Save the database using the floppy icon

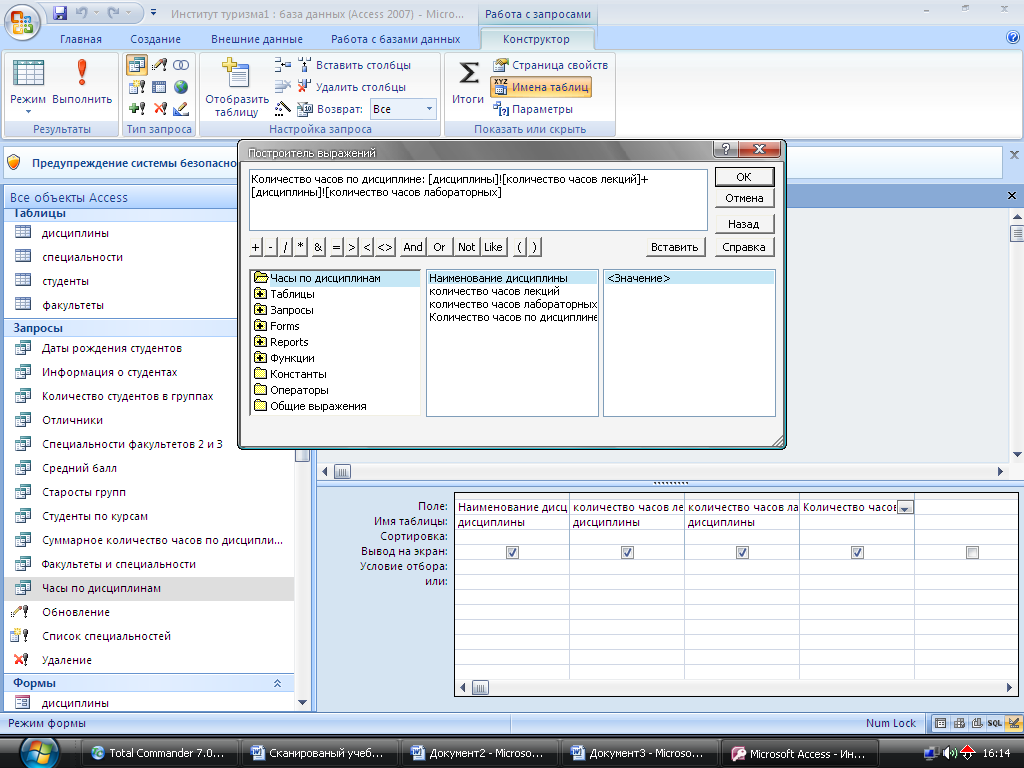(60, 12)
